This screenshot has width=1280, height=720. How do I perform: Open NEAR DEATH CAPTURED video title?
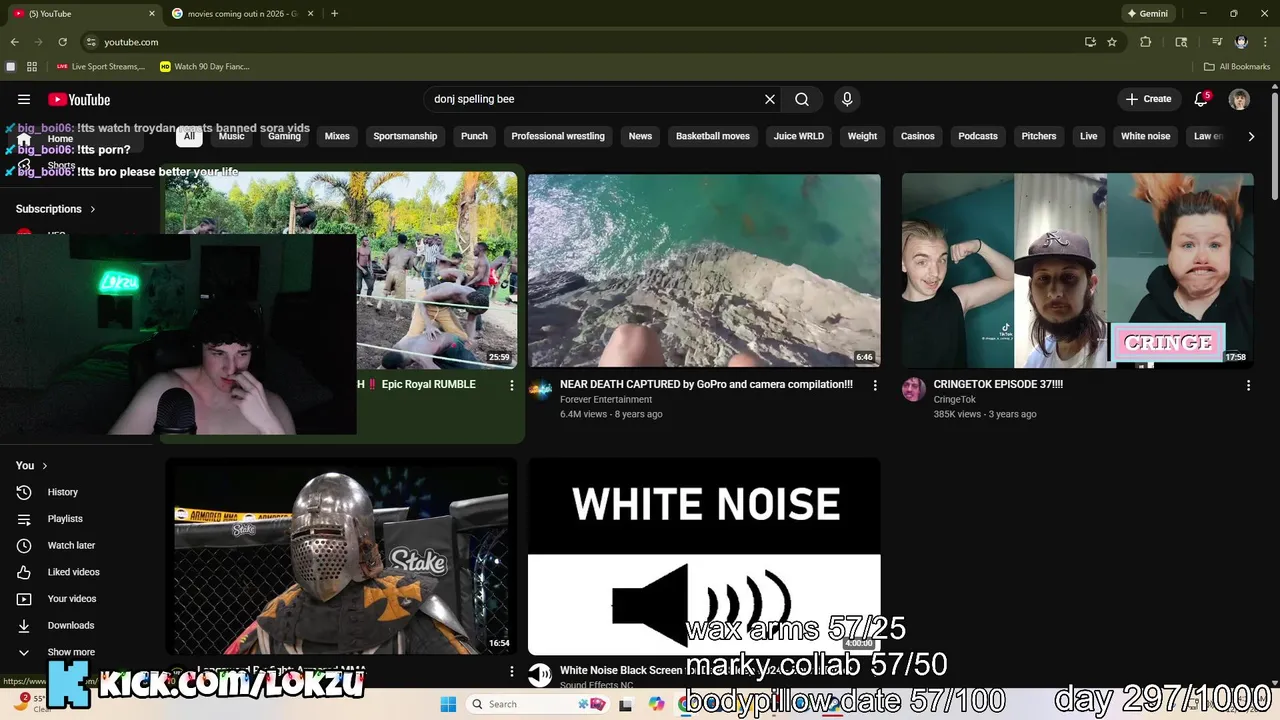point(706,384)
